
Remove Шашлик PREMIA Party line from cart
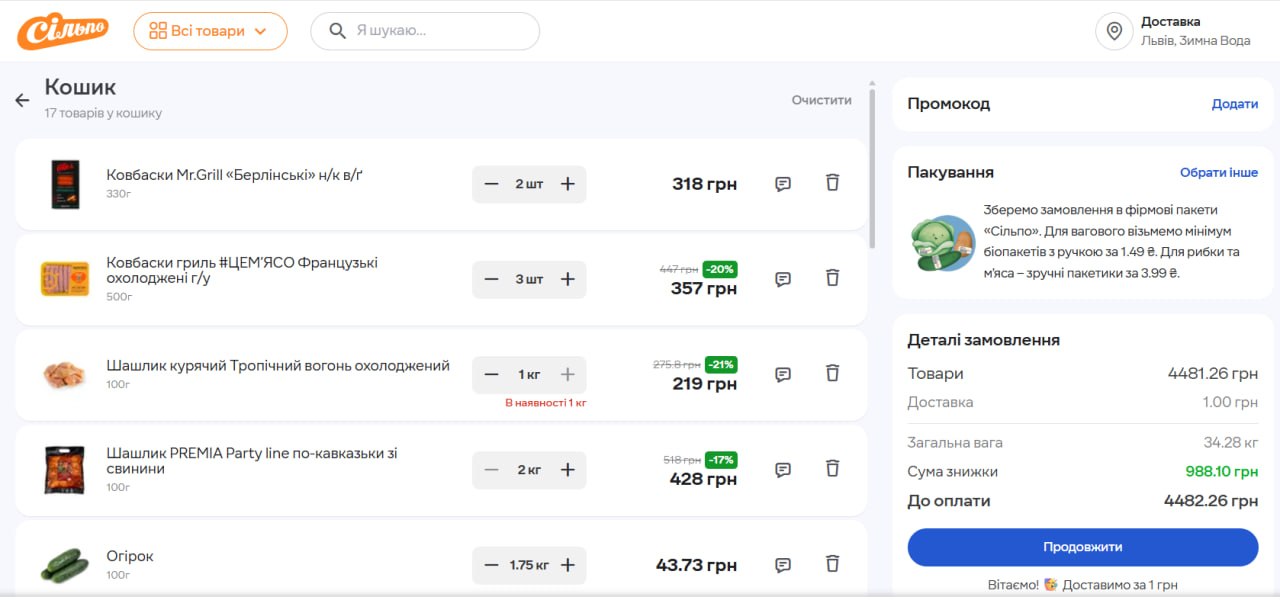832,468
